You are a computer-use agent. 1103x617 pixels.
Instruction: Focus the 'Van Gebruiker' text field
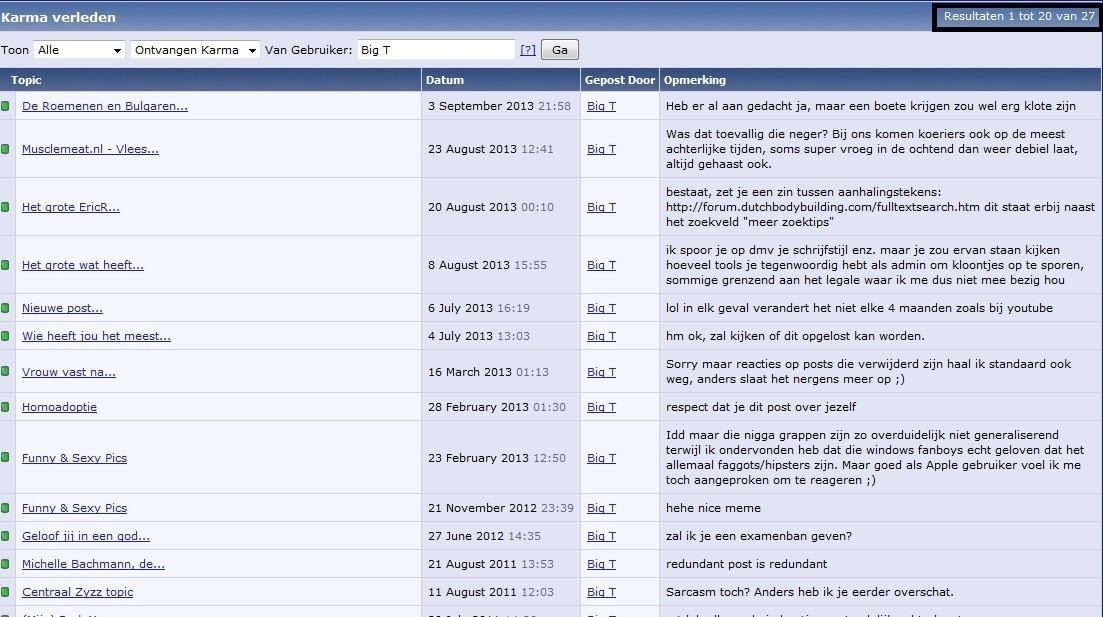(435, 50)
